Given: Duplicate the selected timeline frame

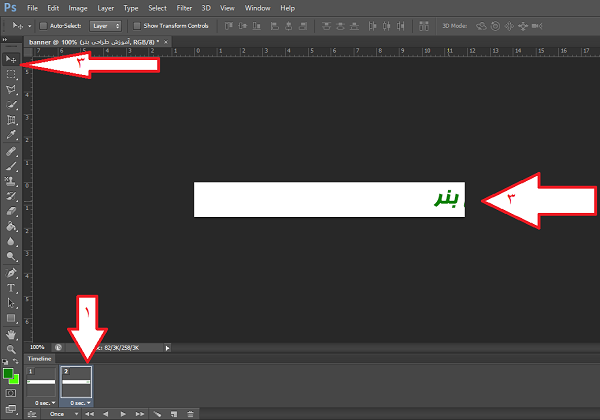Looking at the screenshot, I should [x=173, y=413].
